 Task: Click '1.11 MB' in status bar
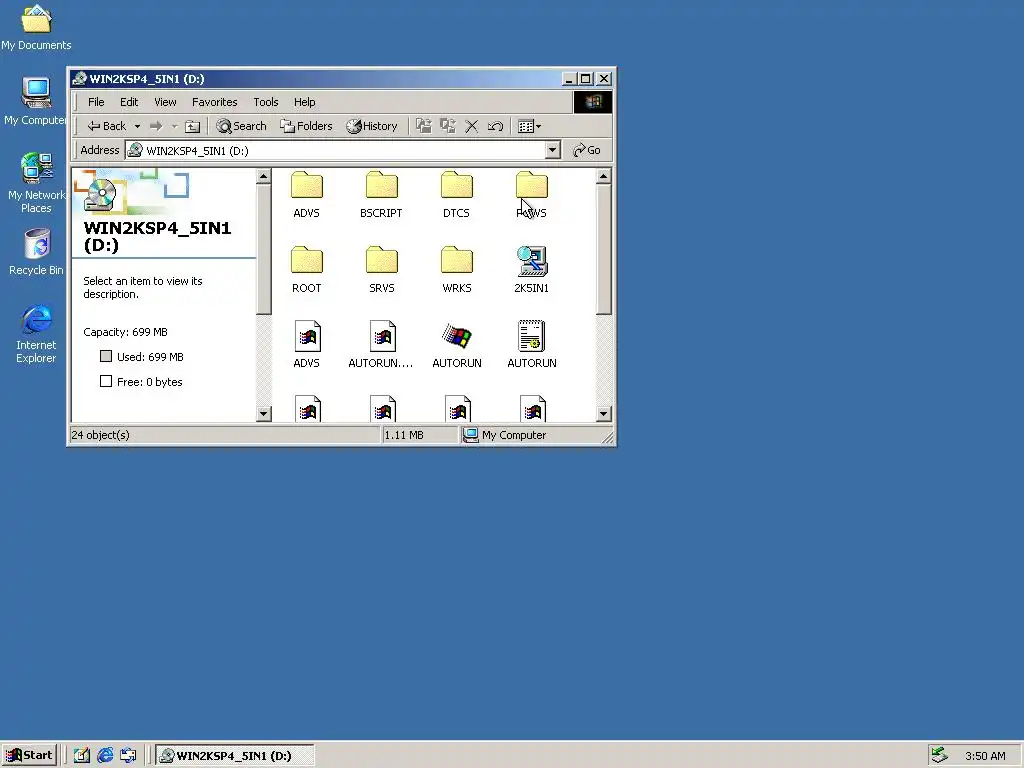coord(404,435)
